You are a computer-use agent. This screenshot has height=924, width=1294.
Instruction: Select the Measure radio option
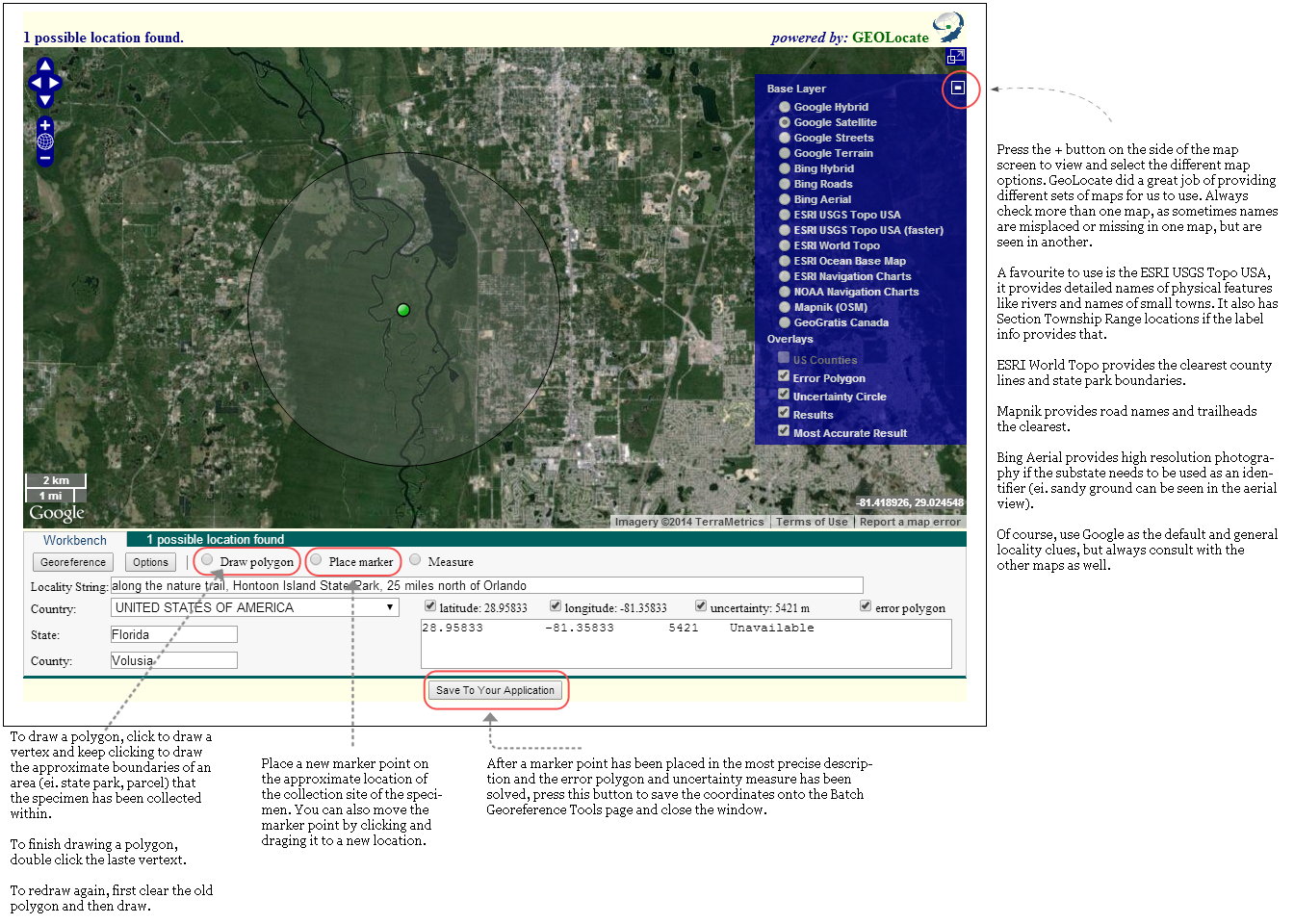(x=415, y=560)
